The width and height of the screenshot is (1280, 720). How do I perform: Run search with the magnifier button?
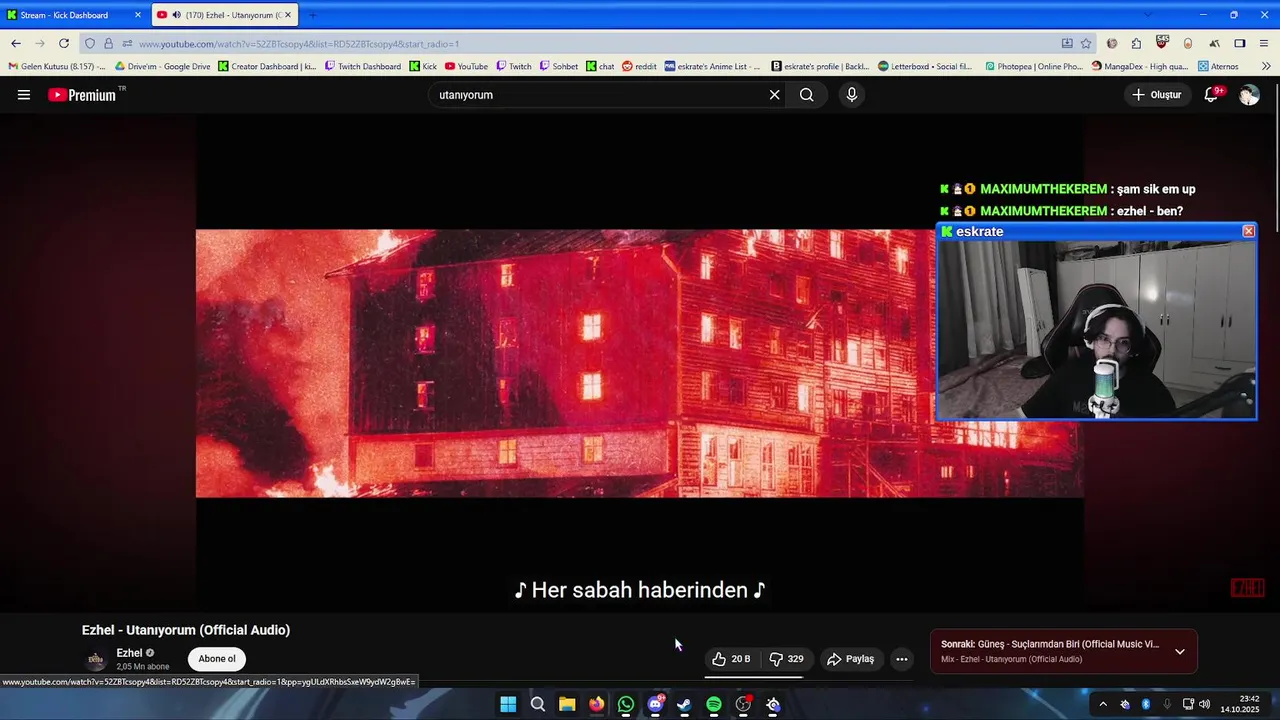point(806,95)
